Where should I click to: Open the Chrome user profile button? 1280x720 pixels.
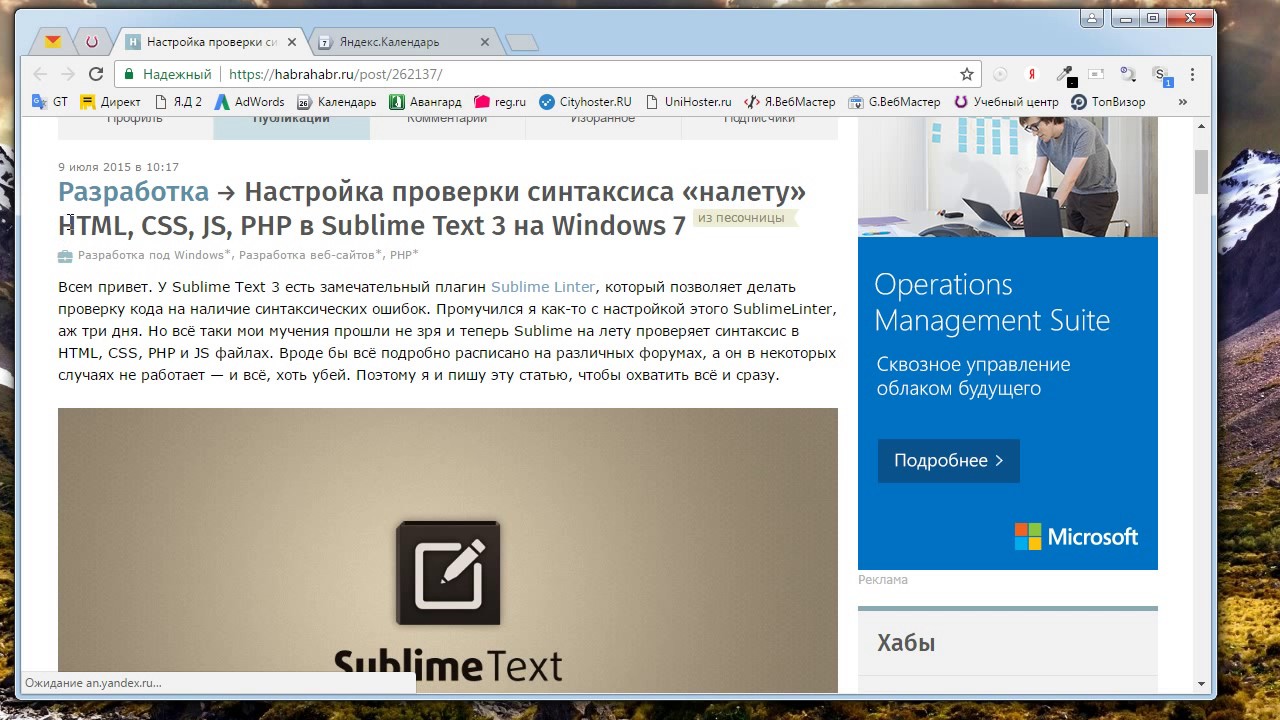coord(1092,17)
